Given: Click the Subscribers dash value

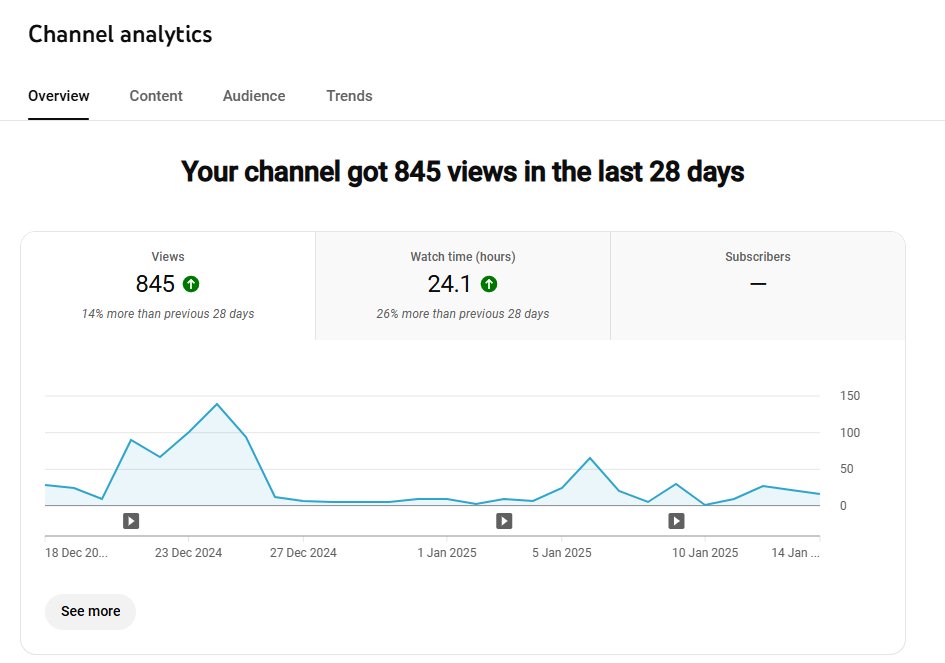Looking at the screenshot, I should (x=758, y=284).
